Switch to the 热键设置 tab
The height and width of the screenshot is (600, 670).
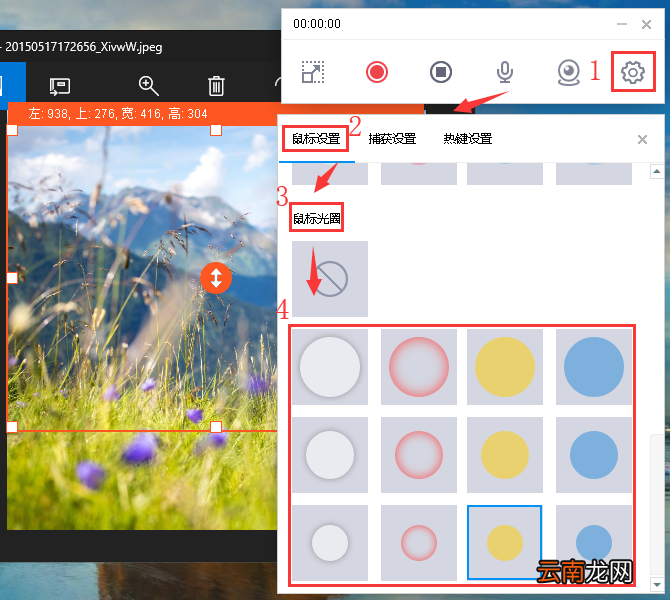pos(467,138)
